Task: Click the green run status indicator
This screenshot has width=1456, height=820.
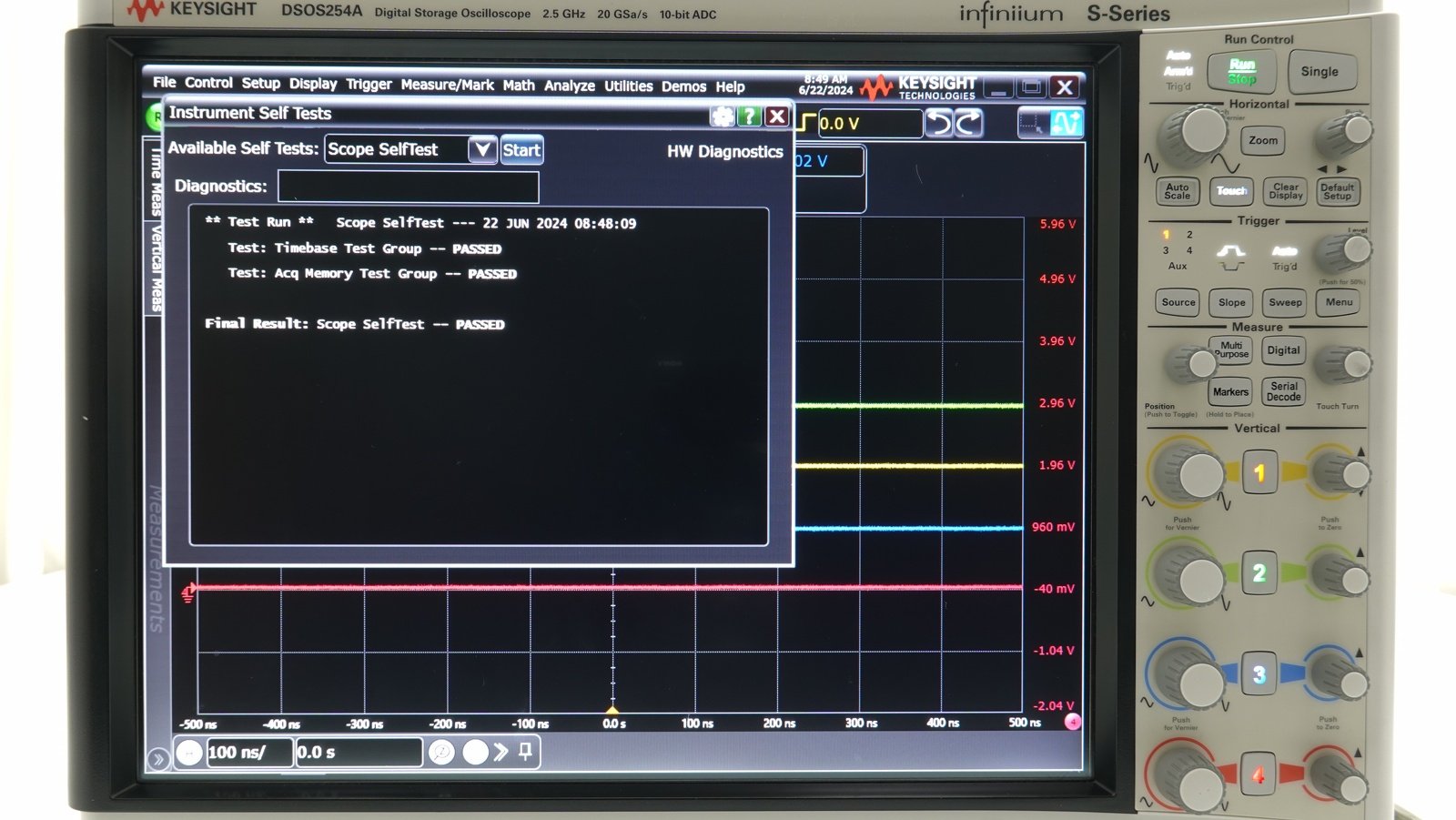Action: pos(155,116)
